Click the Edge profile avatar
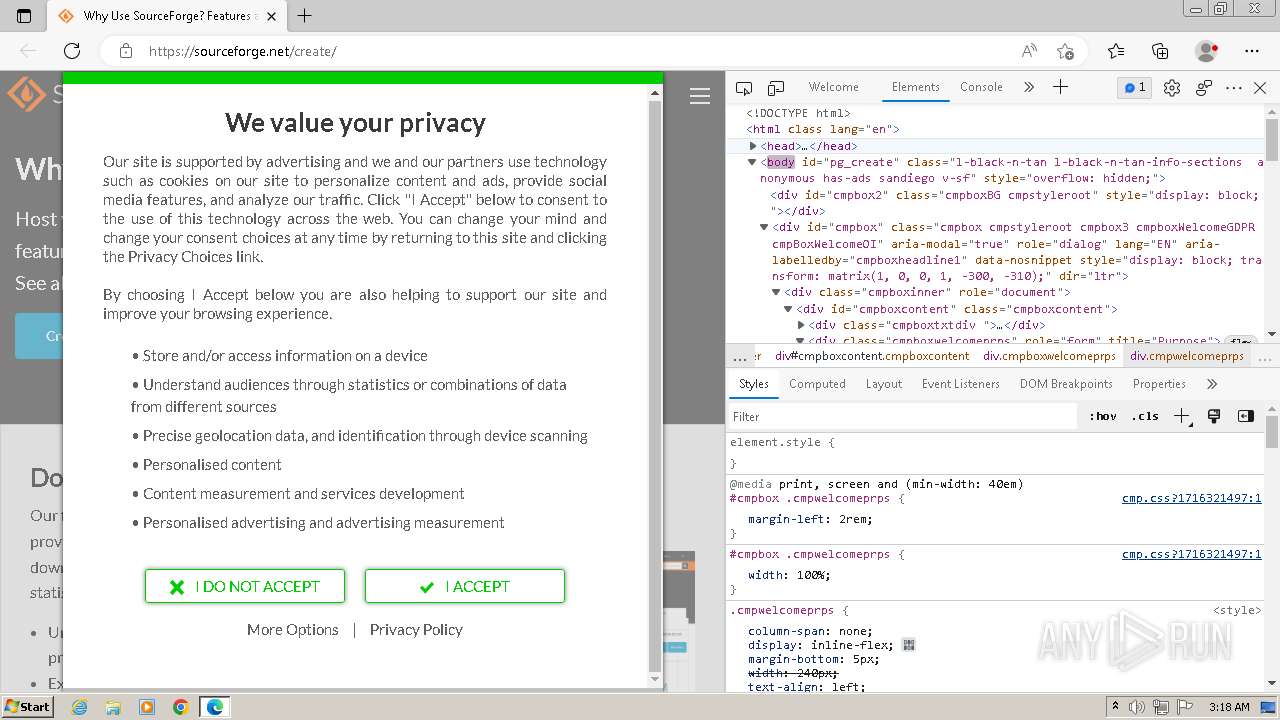 point(1207,51)
